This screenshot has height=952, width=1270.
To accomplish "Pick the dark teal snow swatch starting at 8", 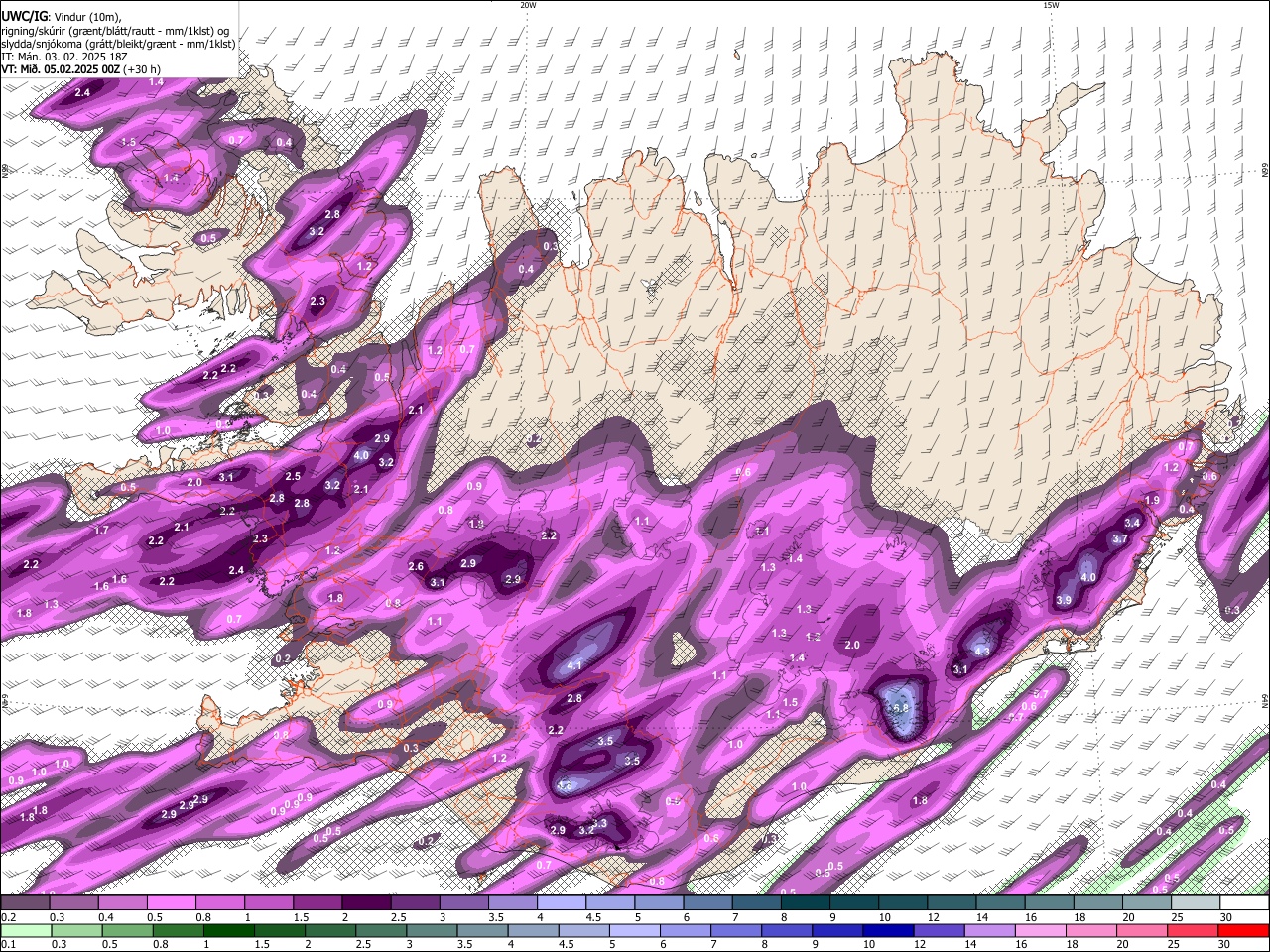I will click(805, 903).
